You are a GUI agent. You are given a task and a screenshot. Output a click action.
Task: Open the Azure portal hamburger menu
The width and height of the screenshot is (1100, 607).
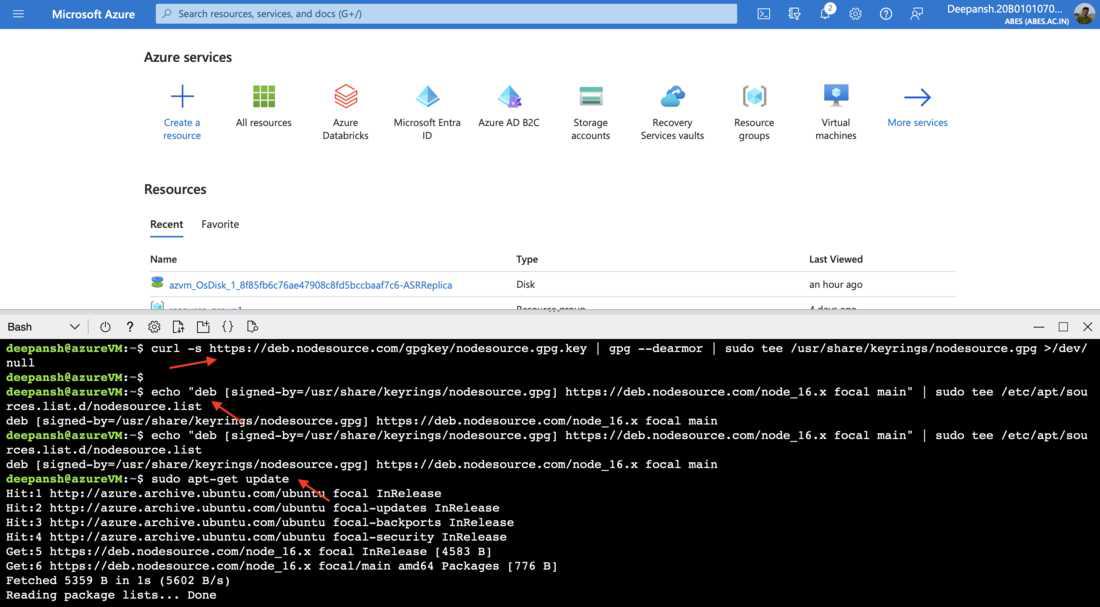click(x=18, y=13)
